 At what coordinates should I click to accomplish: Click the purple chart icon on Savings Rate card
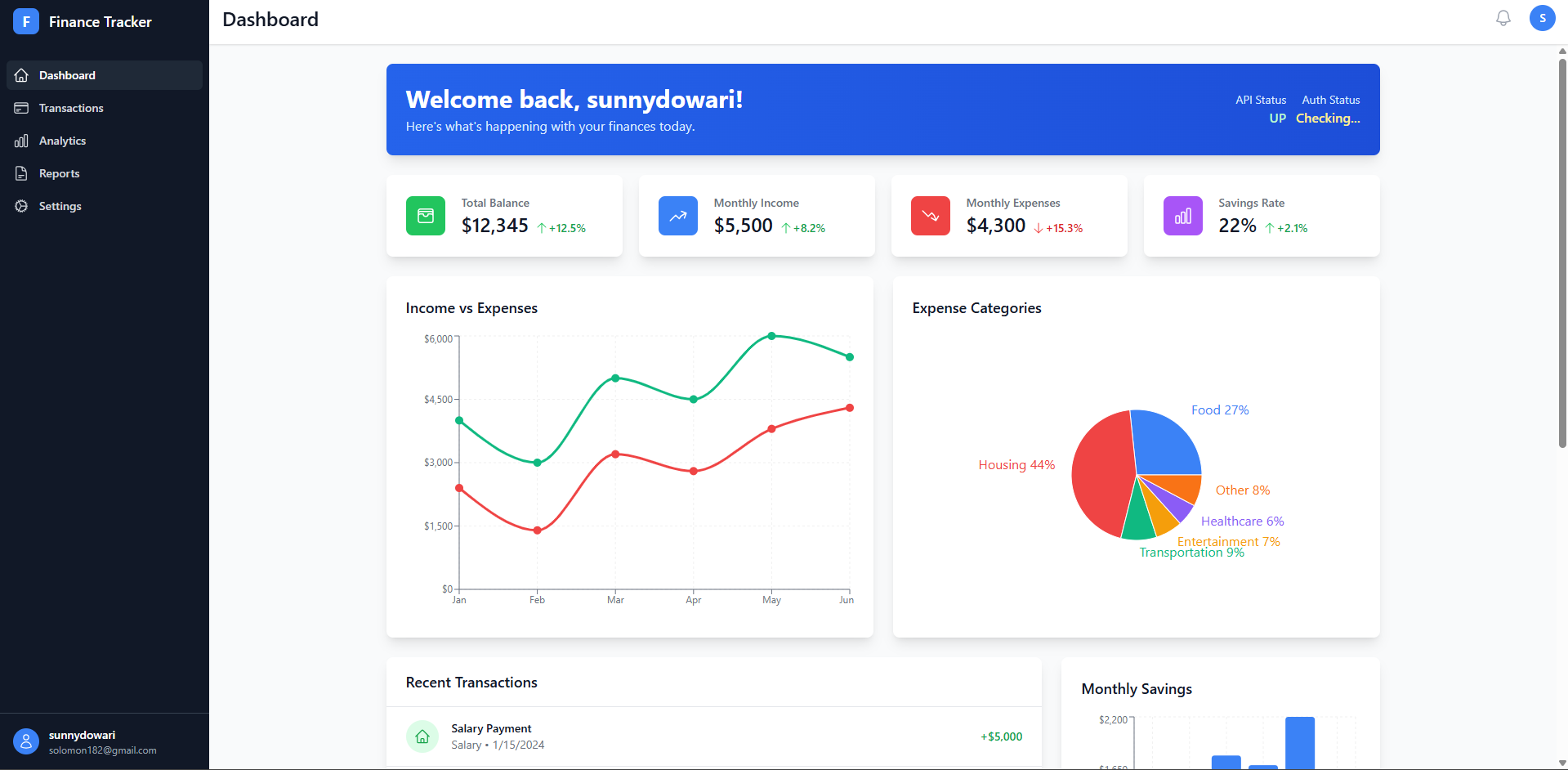1182,216
